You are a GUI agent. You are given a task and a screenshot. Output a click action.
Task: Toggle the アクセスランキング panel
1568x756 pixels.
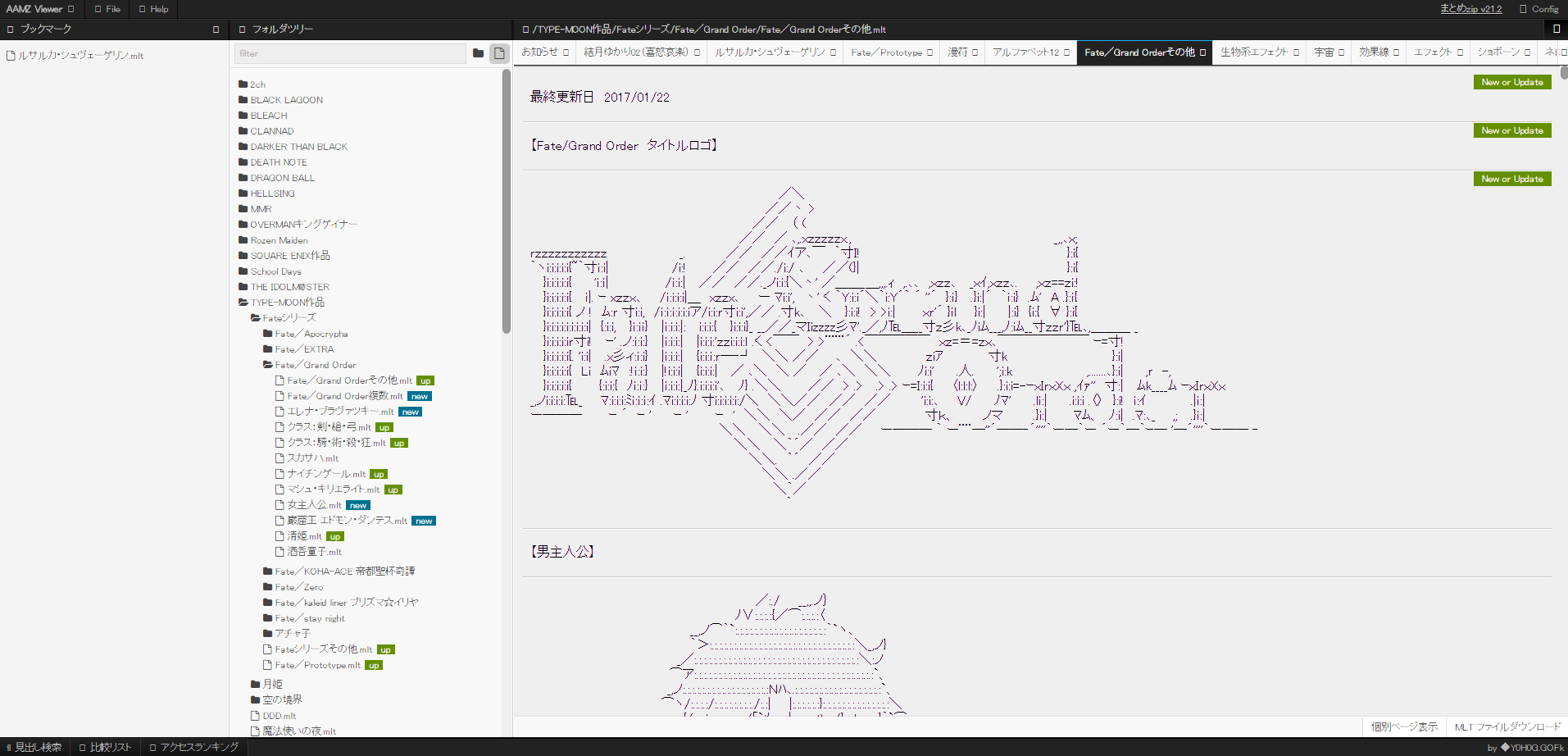194,747
